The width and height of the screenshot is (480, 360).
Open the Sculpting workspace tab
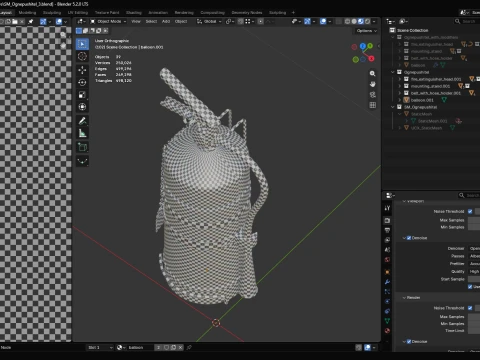point(52,13)
